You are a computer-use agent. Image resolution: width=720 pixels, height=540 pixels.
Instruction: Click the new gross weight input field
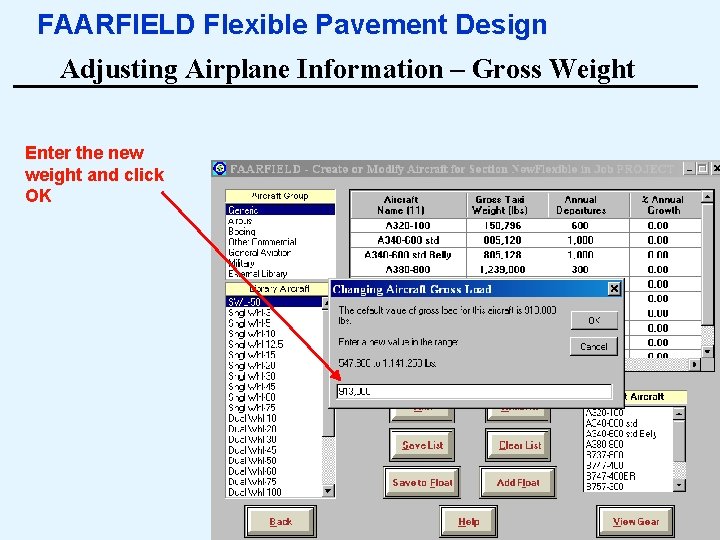[x=474, y=391]
